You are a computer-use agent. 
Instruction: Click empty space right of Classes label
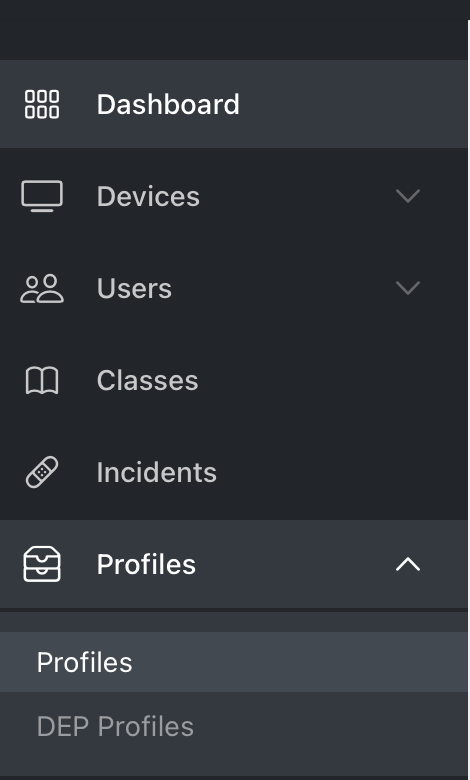point(328,381)
